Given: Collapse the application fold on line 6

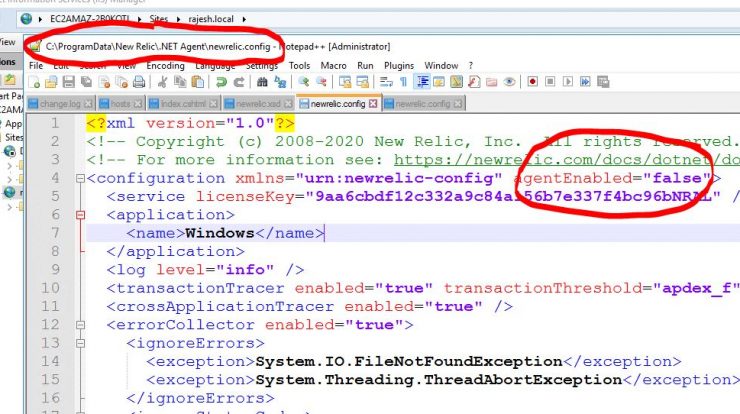Looking at the screenshot, I should point(80,215).
